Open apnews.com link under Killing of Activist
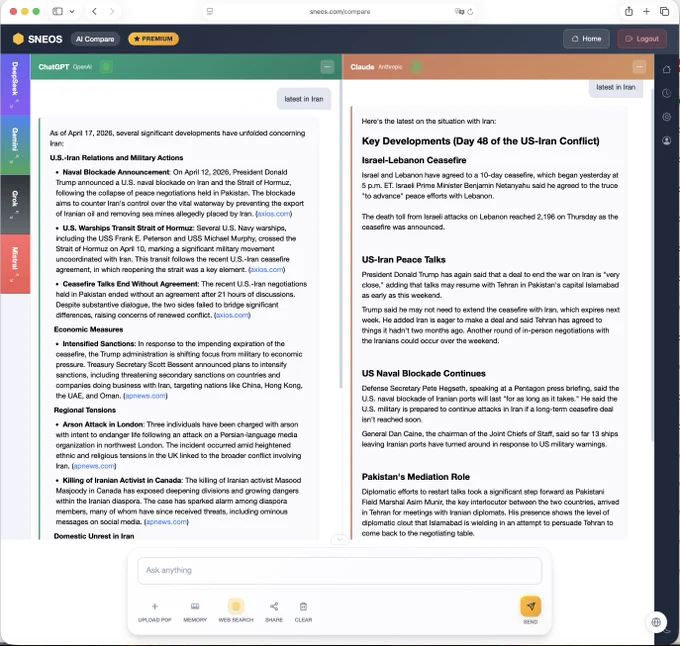680x646 pixels. [167, 522]
